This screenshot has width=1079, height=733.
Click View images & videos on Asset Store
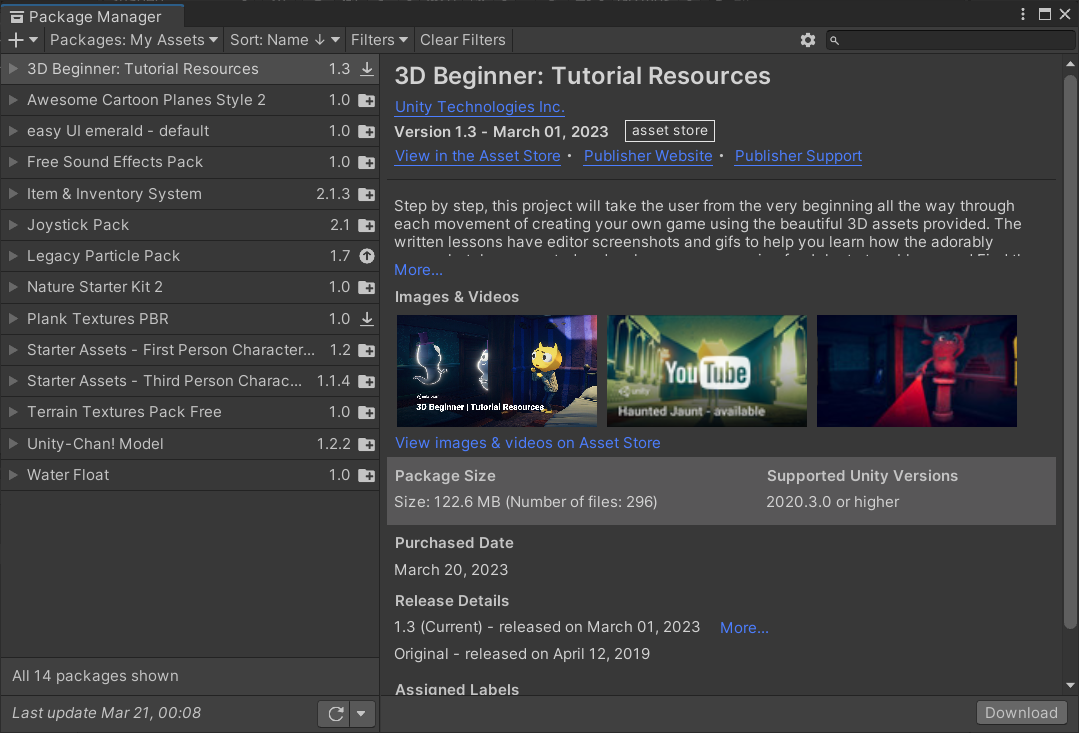pyautogui.click(x=527, y=443)
